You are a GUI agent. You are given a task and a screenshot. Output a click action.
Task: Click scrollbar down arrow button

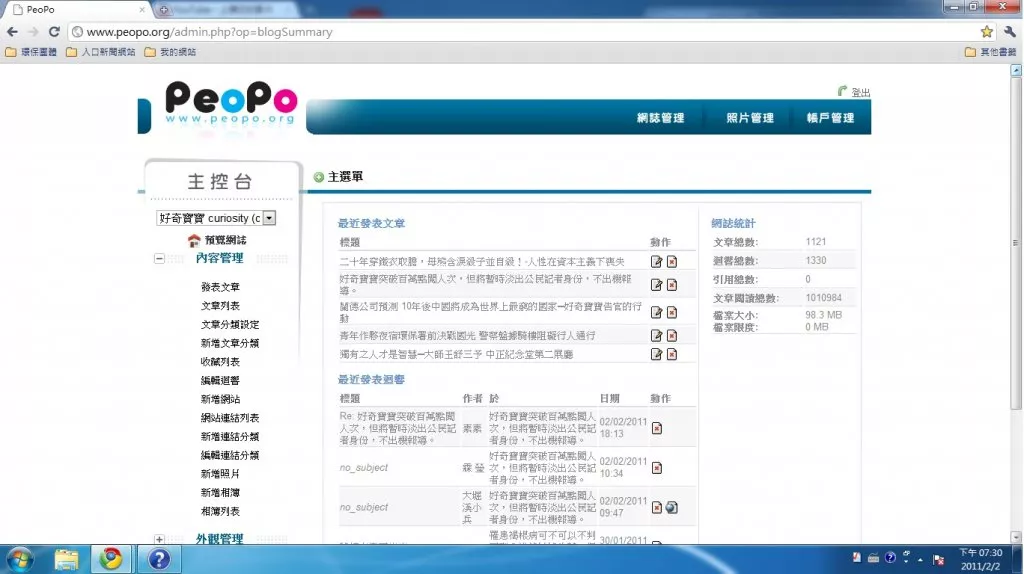tap(1016, 537)
